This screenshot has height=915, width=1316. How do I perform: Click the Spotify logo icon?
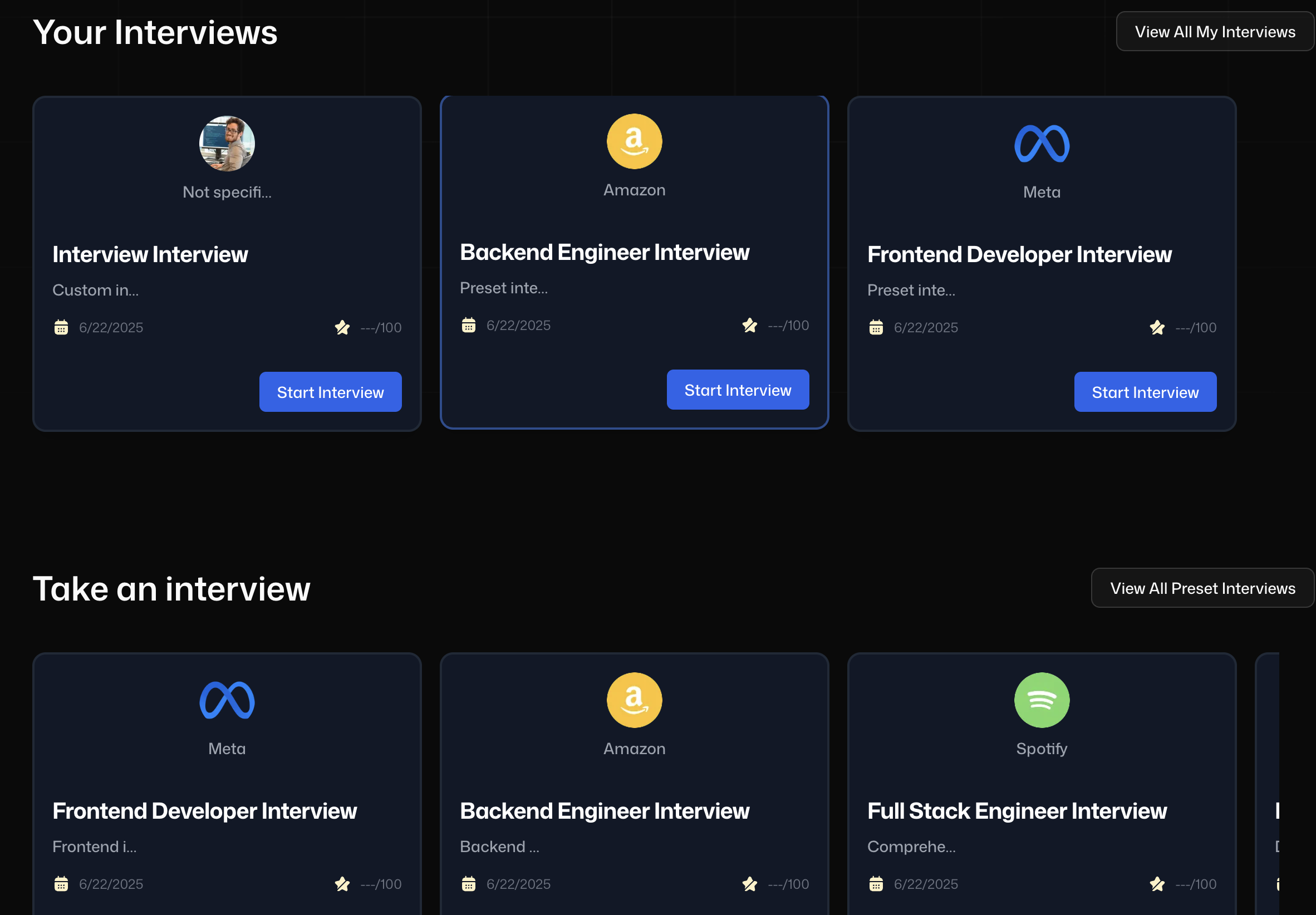[x=1042, y=700]
